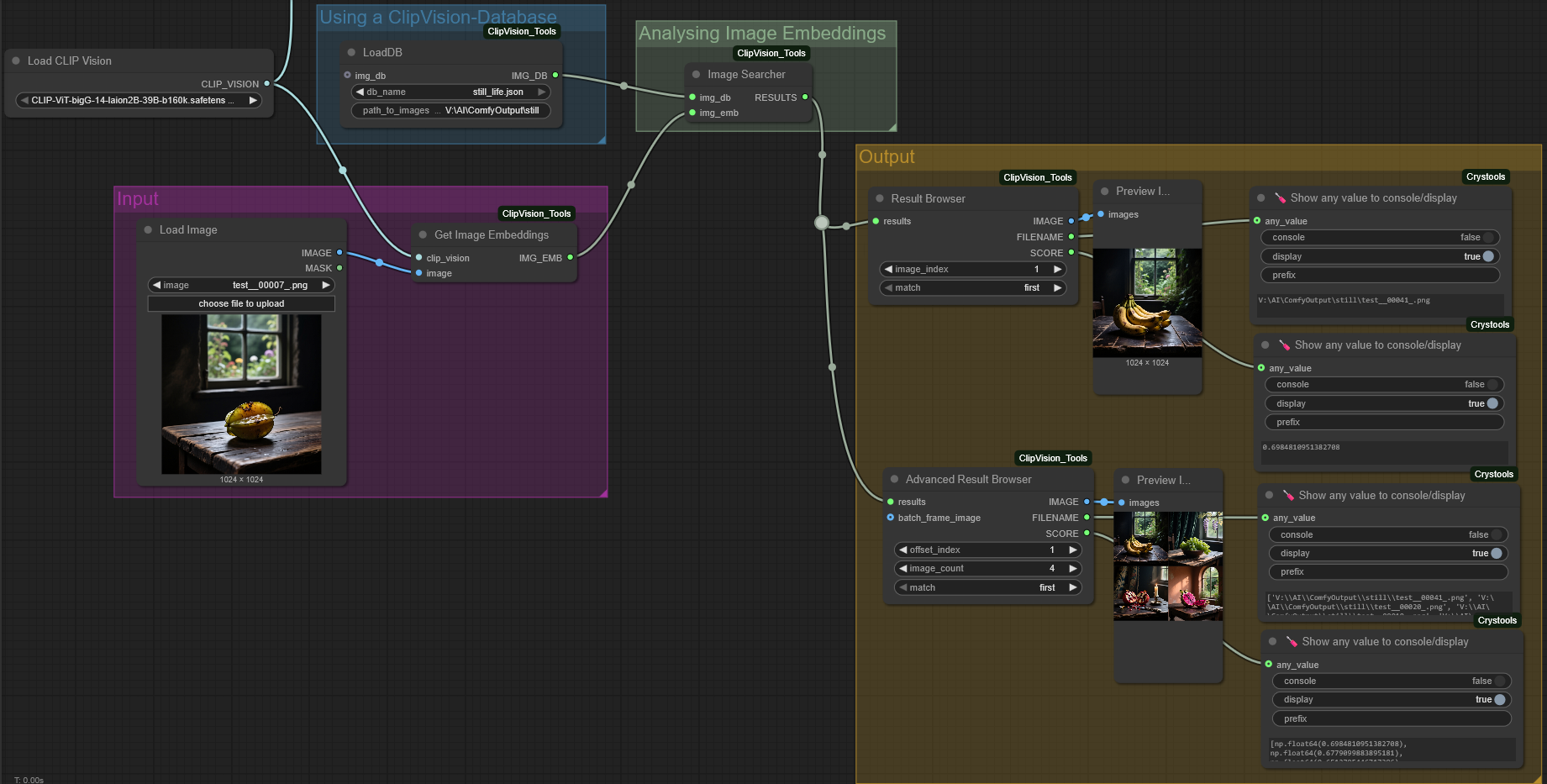
Task: Select the green grapes image in the preview grid
Action: (x=1195, y=539)
